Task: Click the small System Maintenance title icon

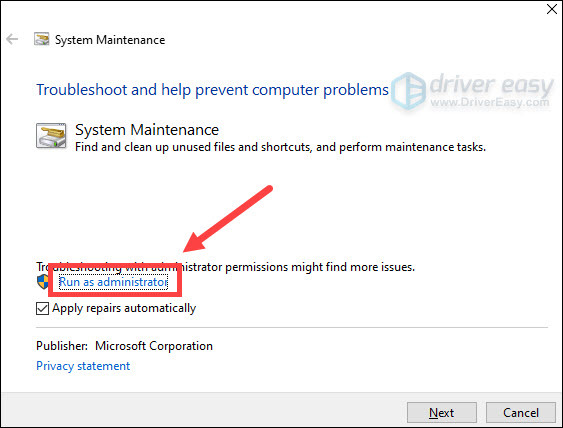Action: (x=42, y=39)
